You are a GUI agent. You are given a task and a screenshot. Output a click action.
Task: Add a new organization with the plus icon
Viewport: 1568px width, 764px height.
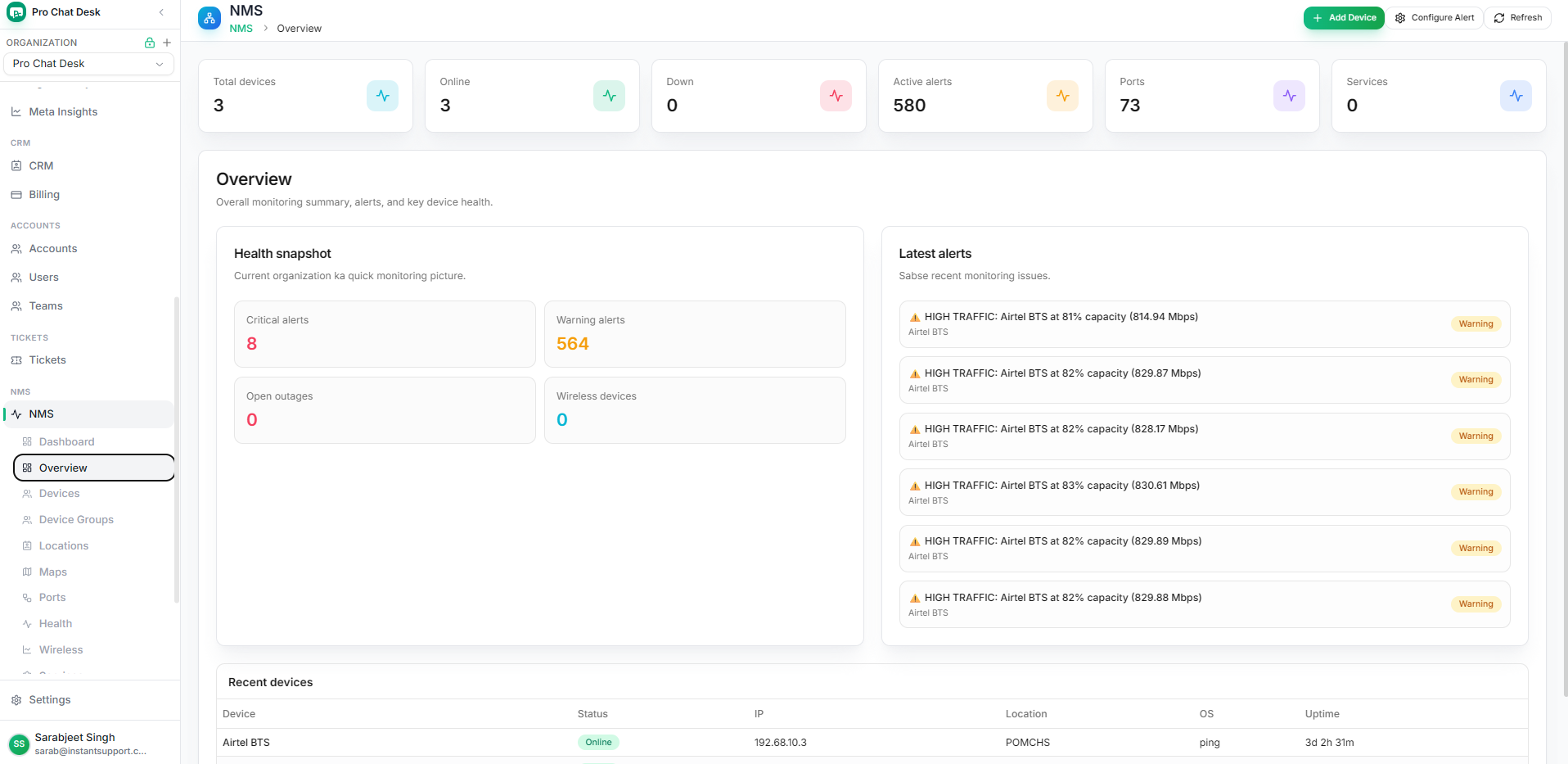click(167, 43)
